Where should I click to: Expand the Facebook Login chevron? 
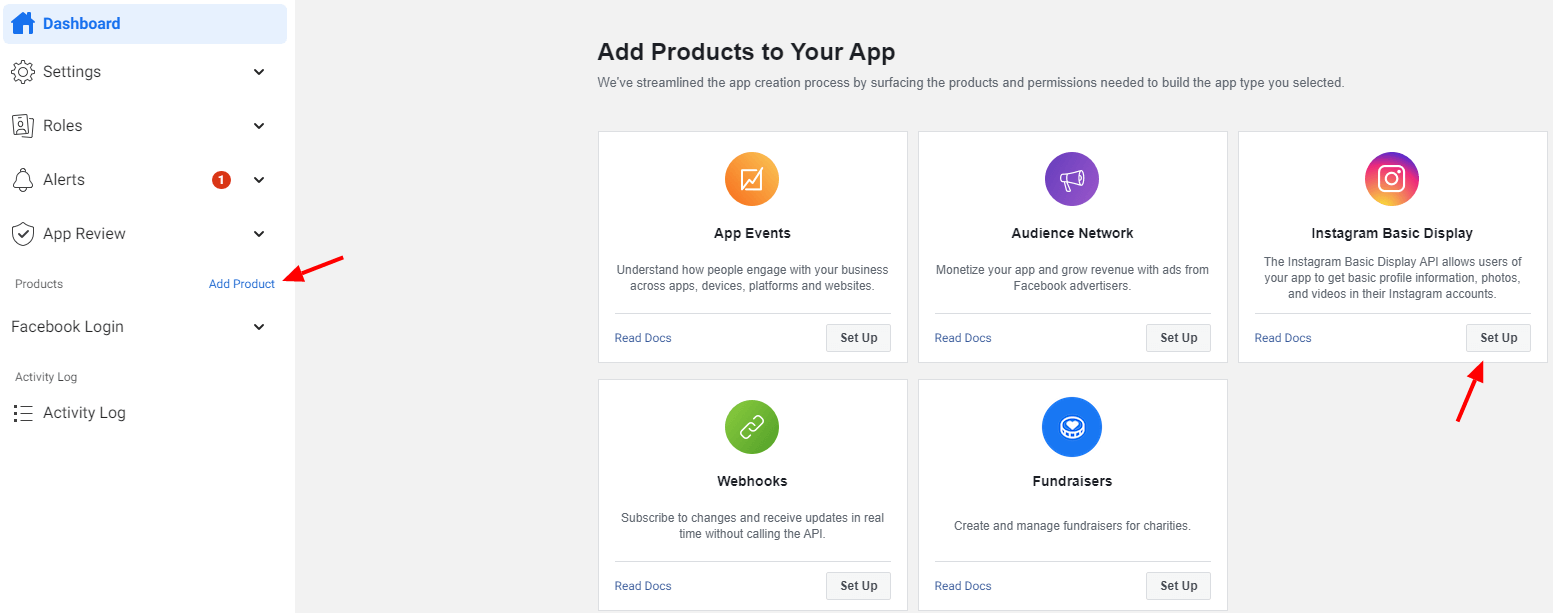point(259,327)
